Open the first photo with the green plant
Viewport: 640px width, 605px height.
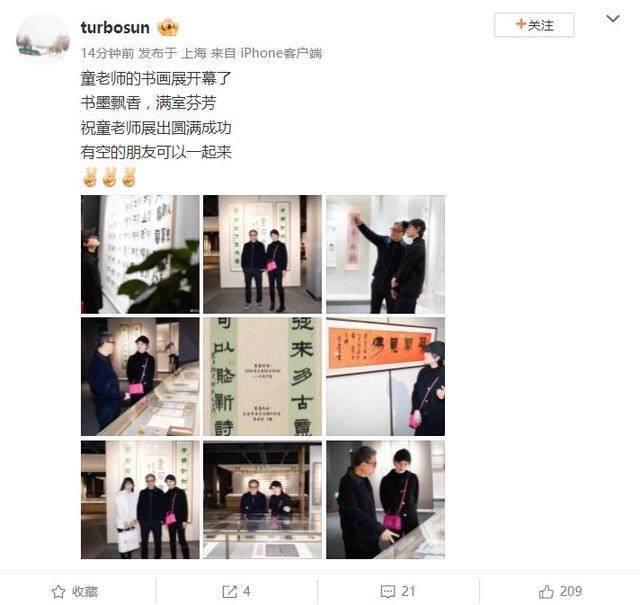point(140,254)
